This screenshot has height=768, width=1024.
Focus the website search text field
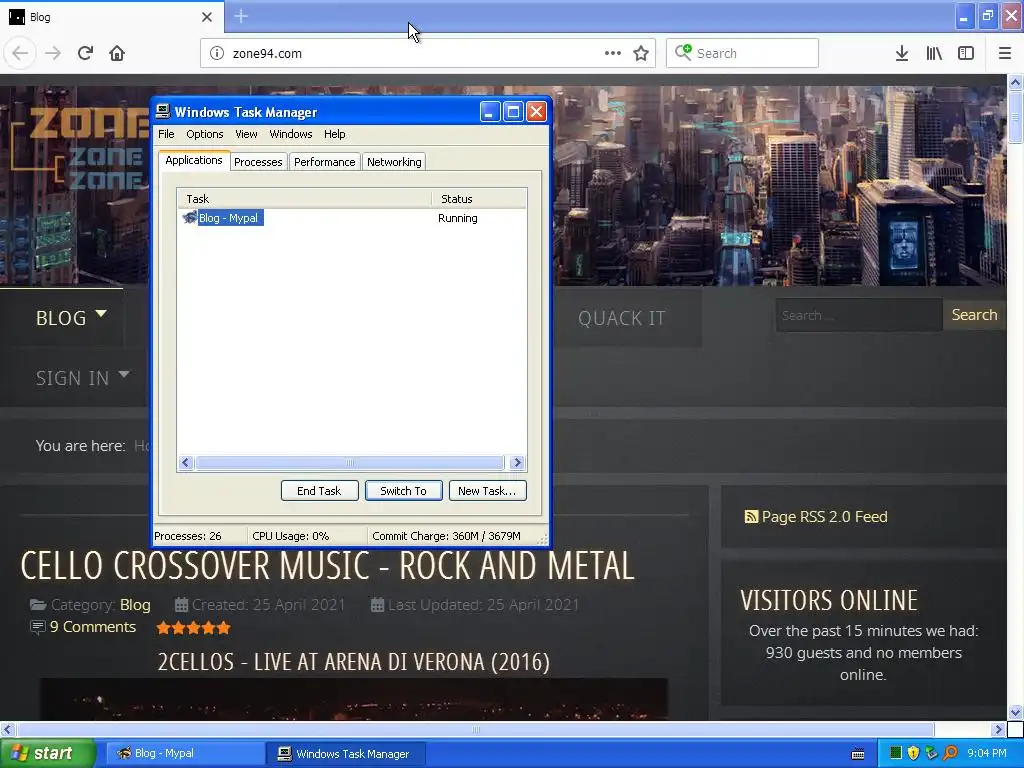[859, 315]
